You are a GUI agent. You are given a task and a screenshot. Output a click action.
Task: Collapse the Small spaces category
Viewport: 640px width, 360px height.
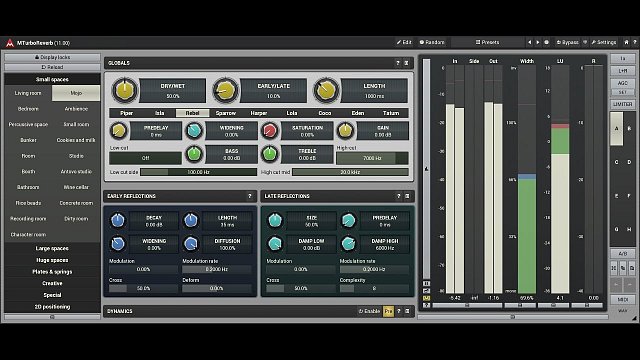click(52, 79)
